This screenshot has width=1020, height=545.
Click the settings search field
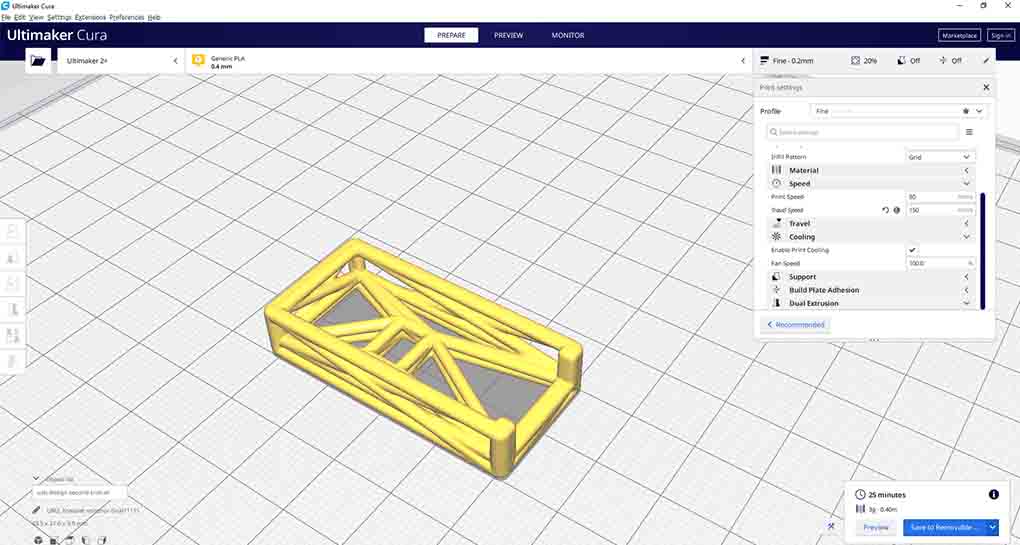(x=861, y=132)
